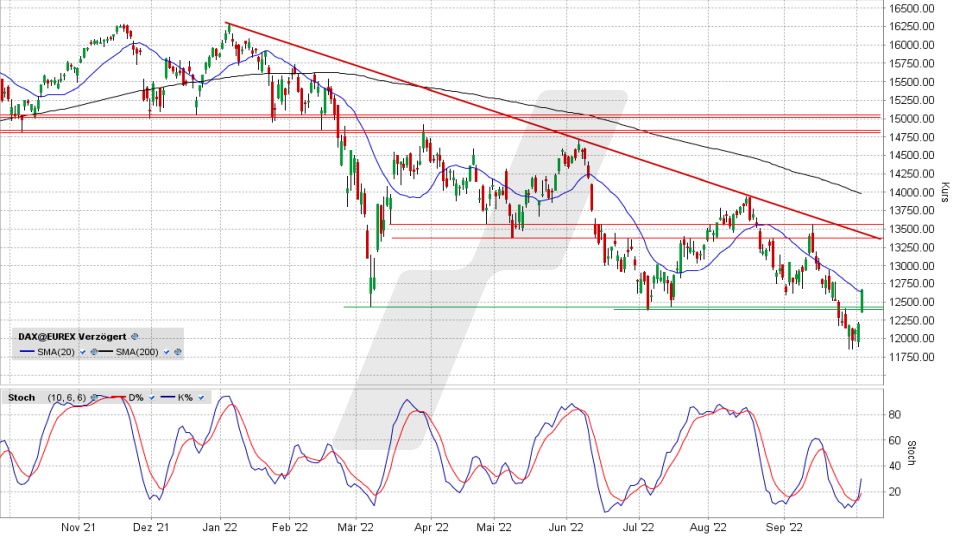
Task: Click the Stoch axis title on right
Action: 911,452
